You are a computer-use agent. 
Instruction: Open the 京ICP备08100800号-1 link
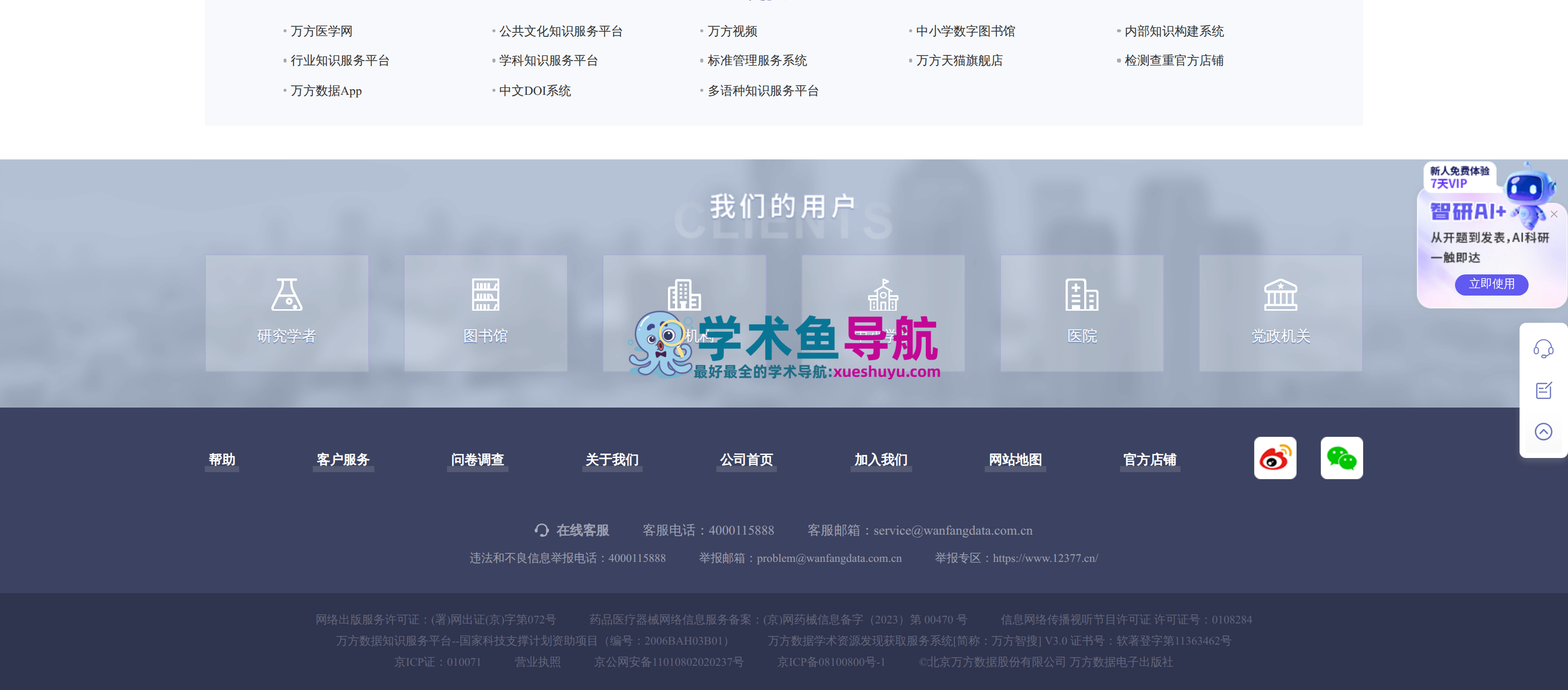point(831,661)
